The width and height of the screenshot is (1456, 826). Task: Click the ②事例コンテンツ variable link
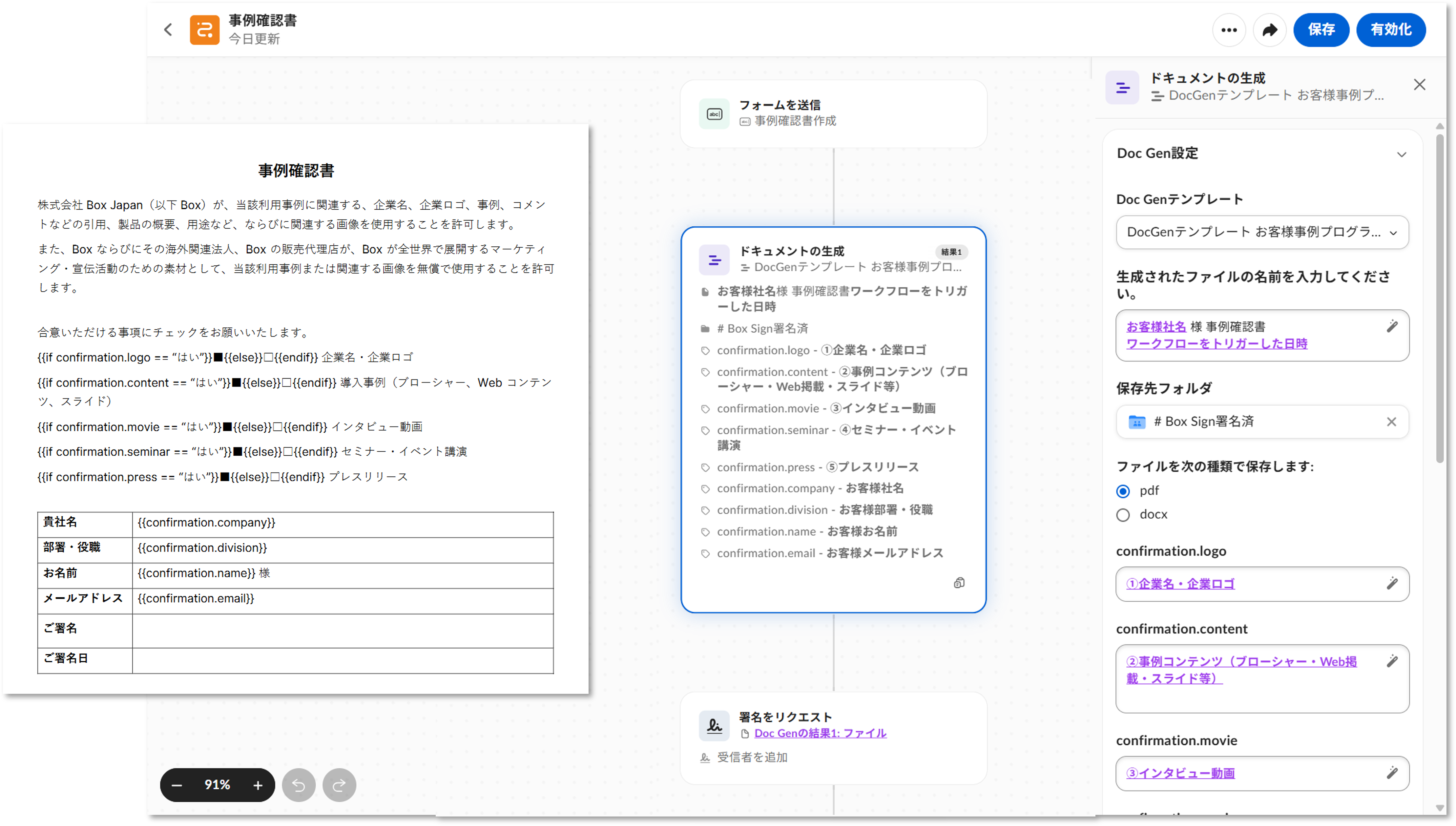pyautogui.click(x=1241, y=670)
